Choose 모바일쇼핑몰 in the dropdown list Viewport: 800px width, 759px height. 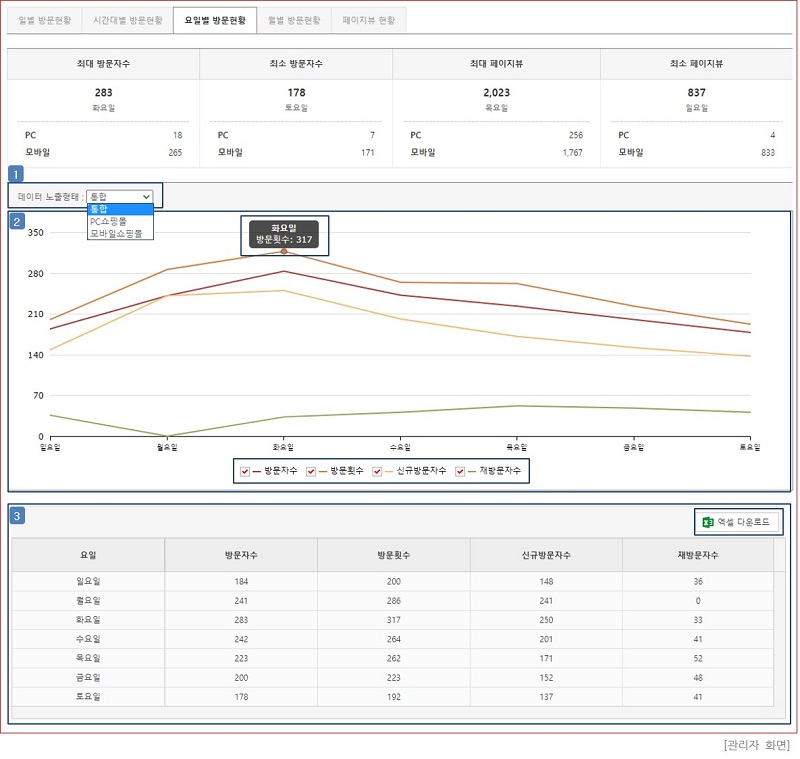116,233
